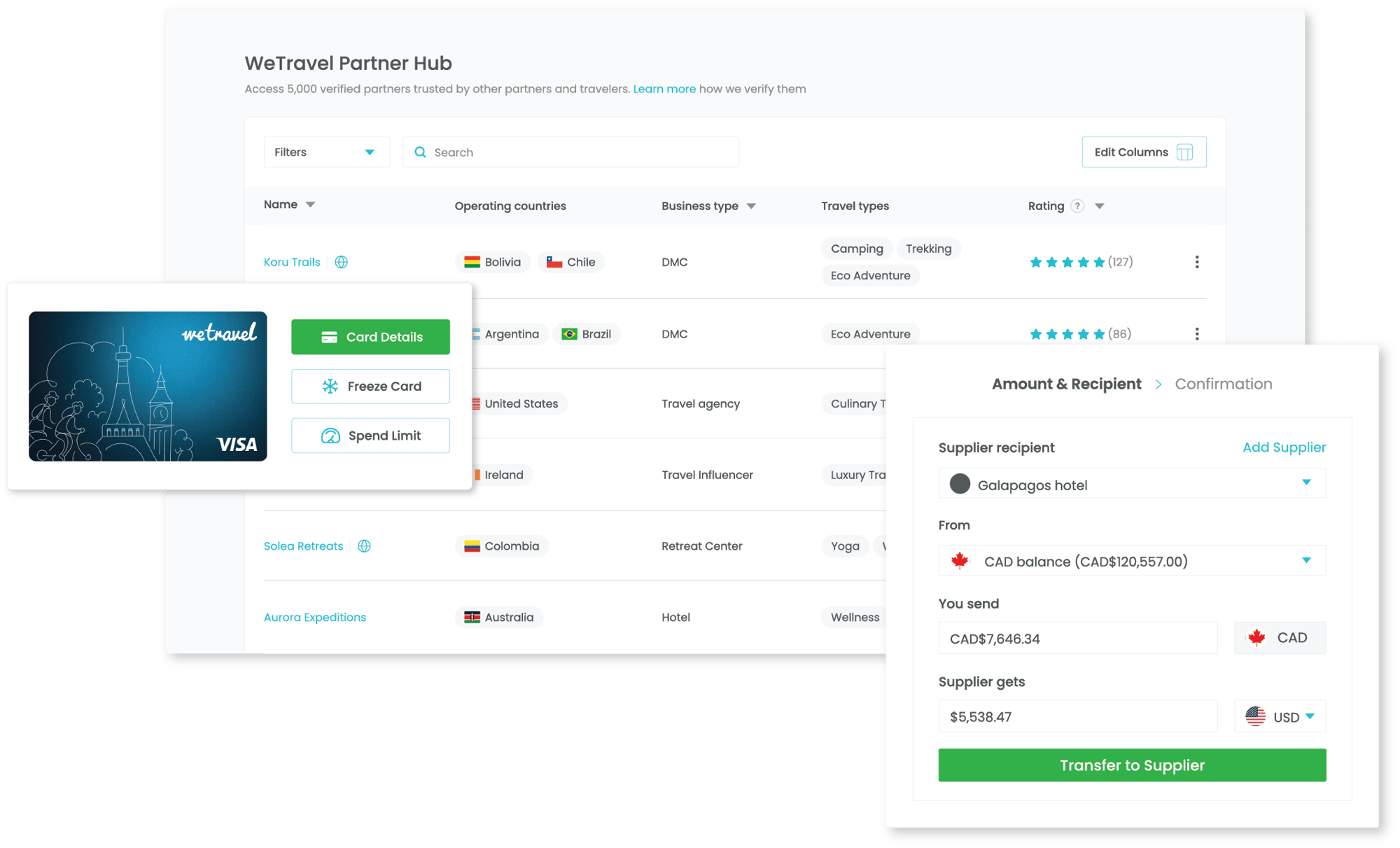
Task: Click the flag icon beside Australia
Action: click(472, 617)
